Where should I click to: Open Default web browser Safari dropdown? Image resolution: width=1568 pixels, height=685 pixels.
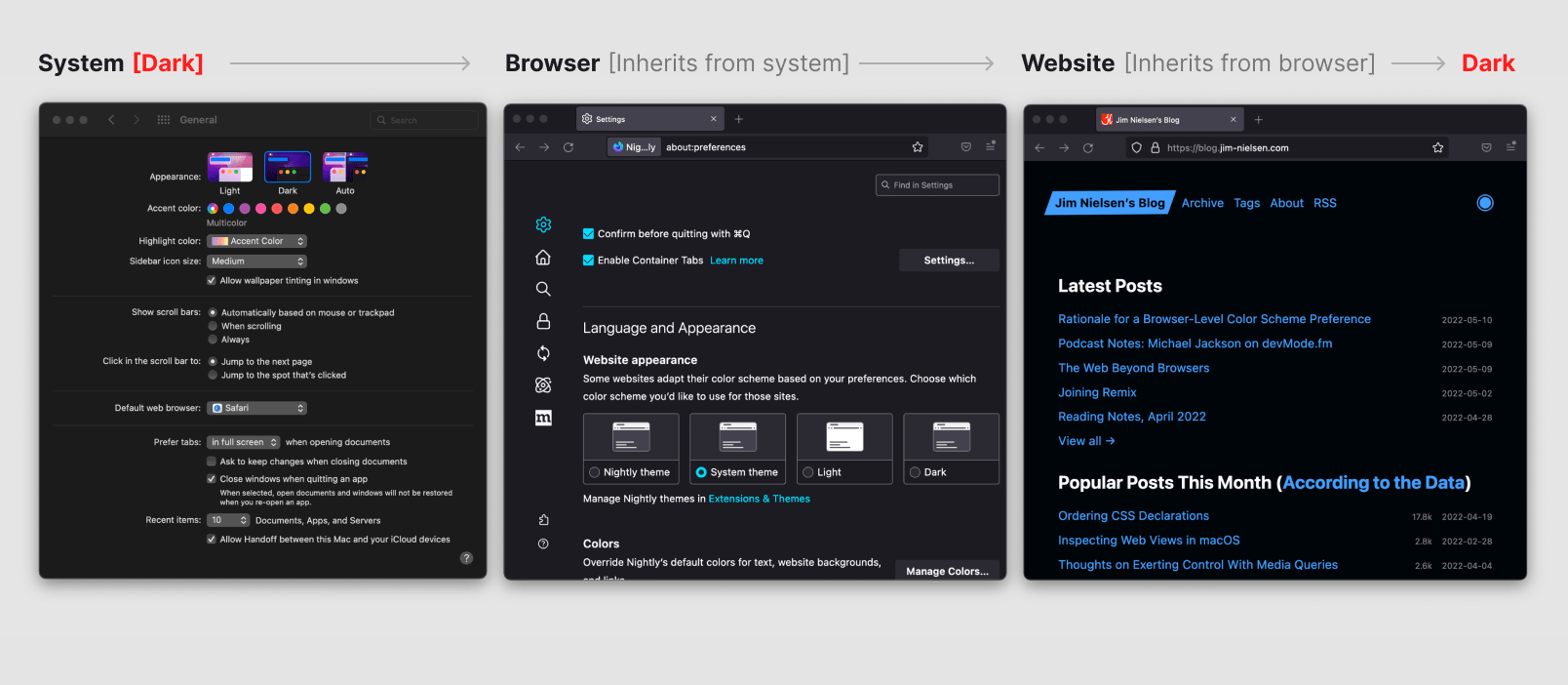257,408
